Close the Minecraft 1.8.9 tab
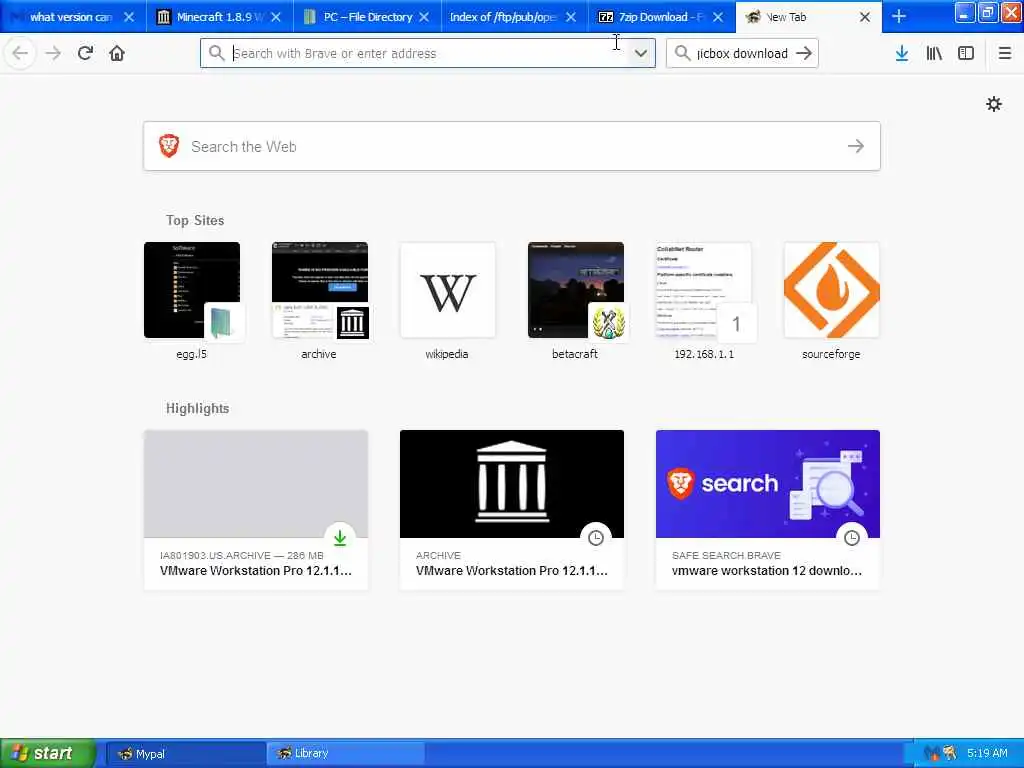The height and width of the screenshot is (768, 1024). point(276,17)
